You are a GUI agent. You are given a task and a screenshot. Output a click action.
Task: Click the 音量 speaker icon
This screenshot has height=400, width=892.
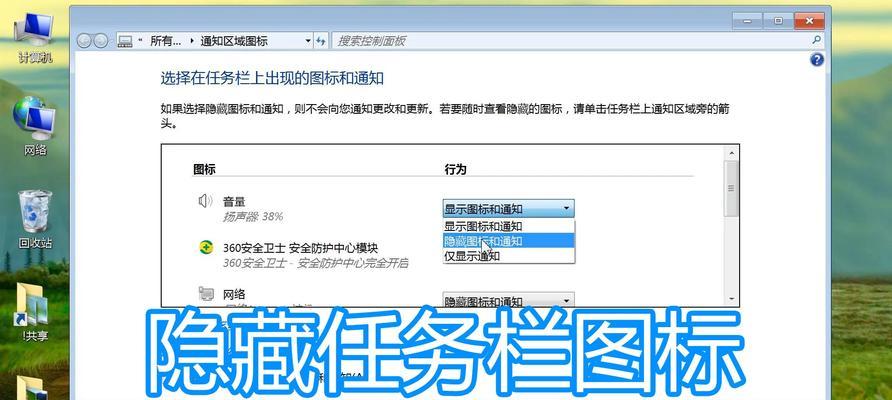click(x=205, y=201)
